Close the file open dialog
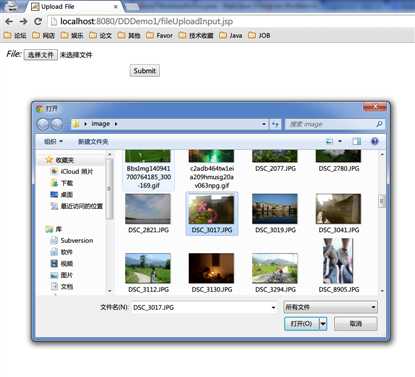 pyautogui.click(x=375, y=107)
